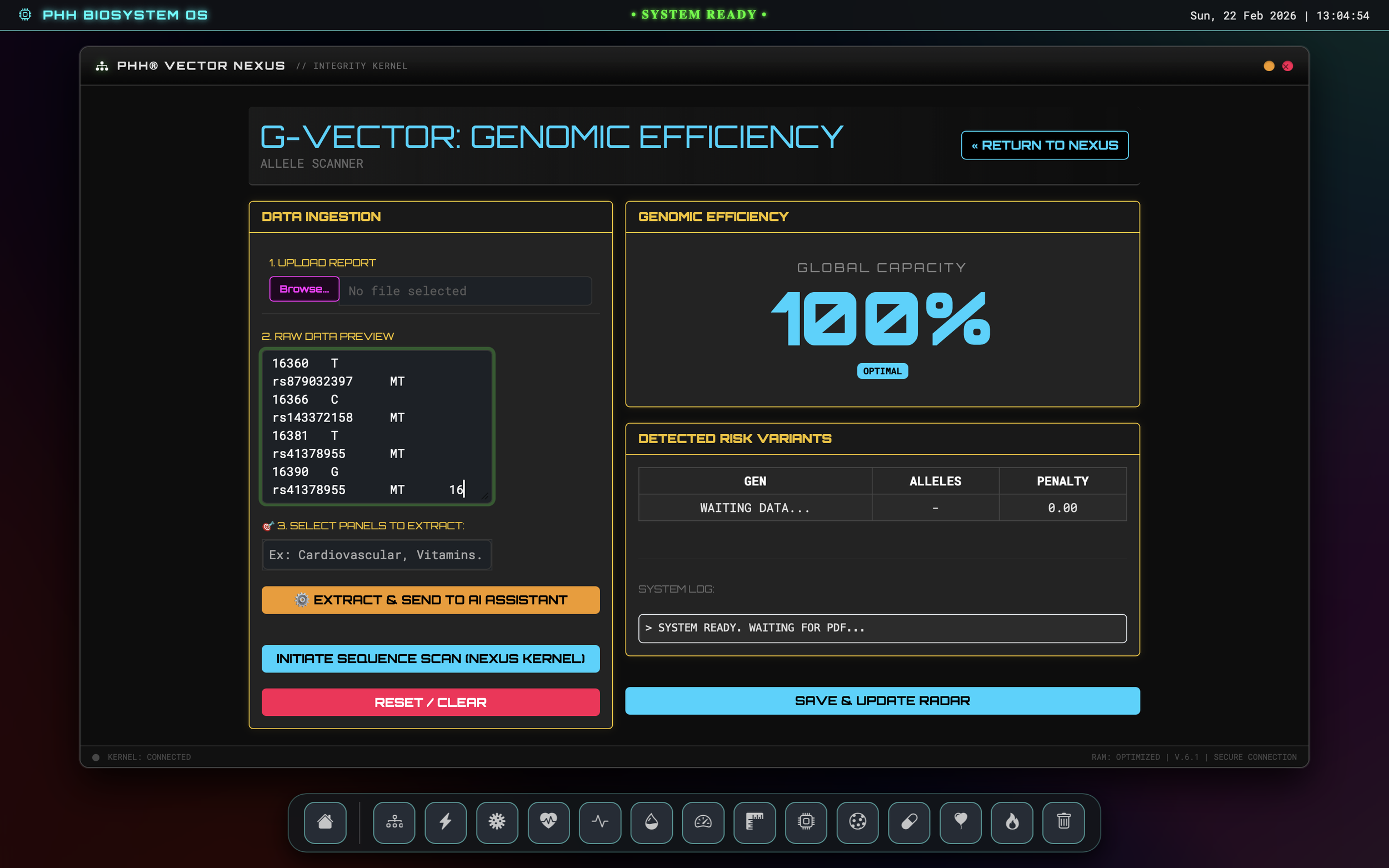The image size is (1389, 868).
Task: Open the pill capsule icon
Action: [x=909, y=822]
